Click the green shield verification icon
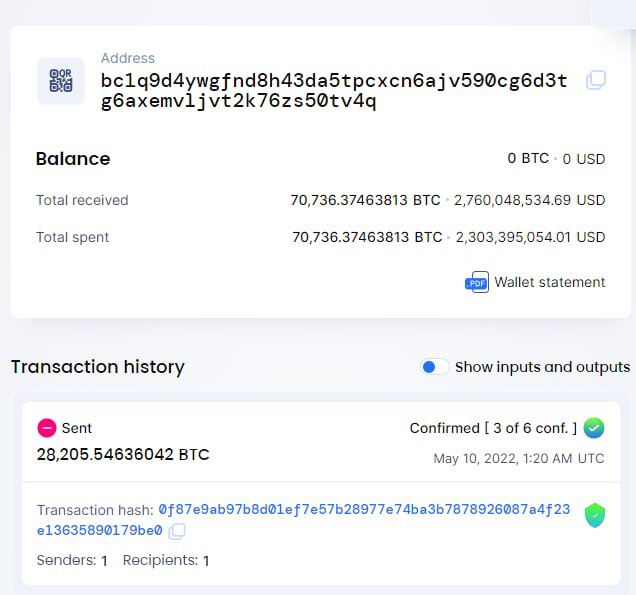The width and height of the screenshot is (636, 595). 595,515
